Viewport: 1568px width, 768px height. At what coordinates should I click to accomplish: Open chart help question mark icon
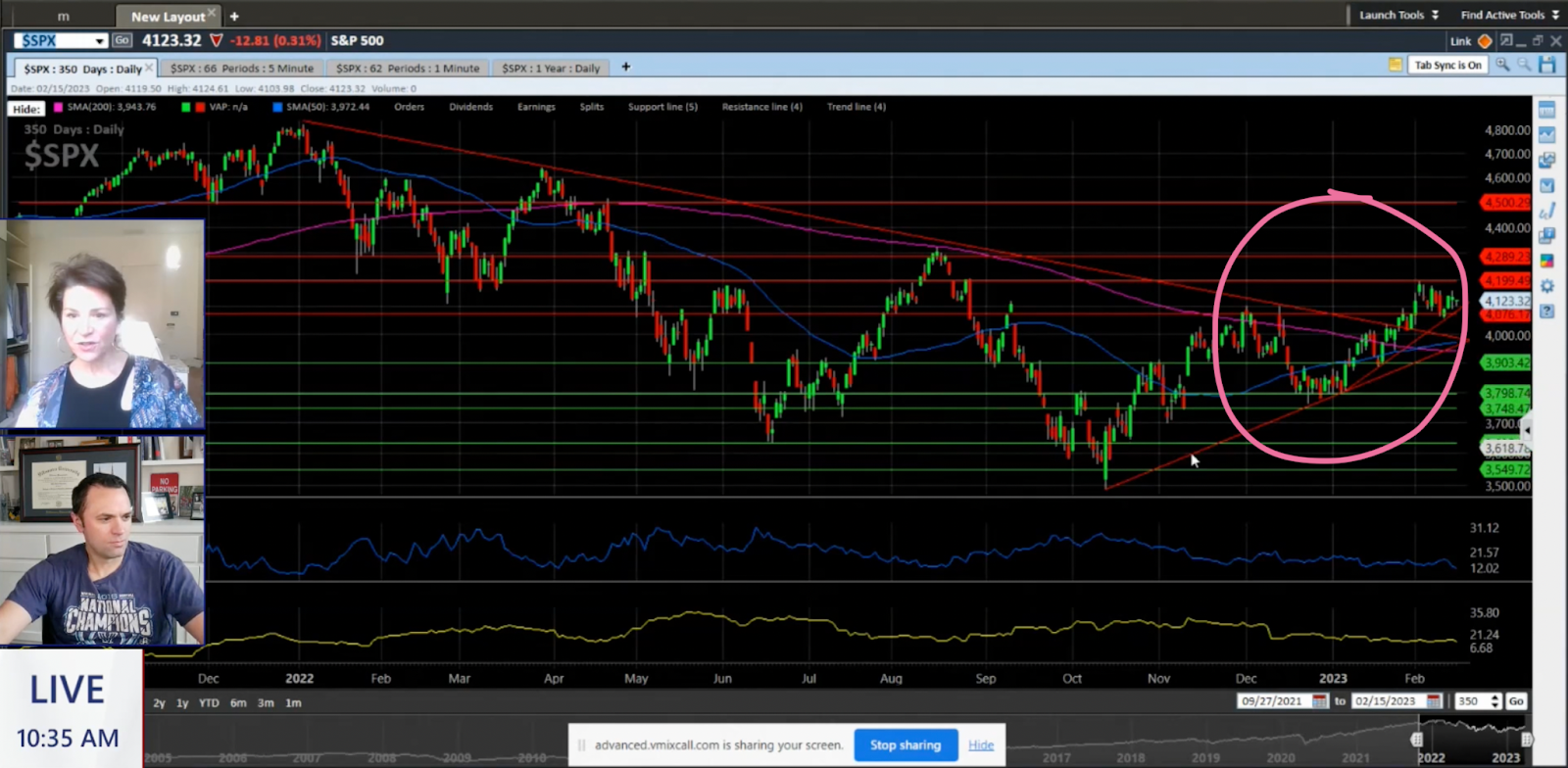point(1547,312)
